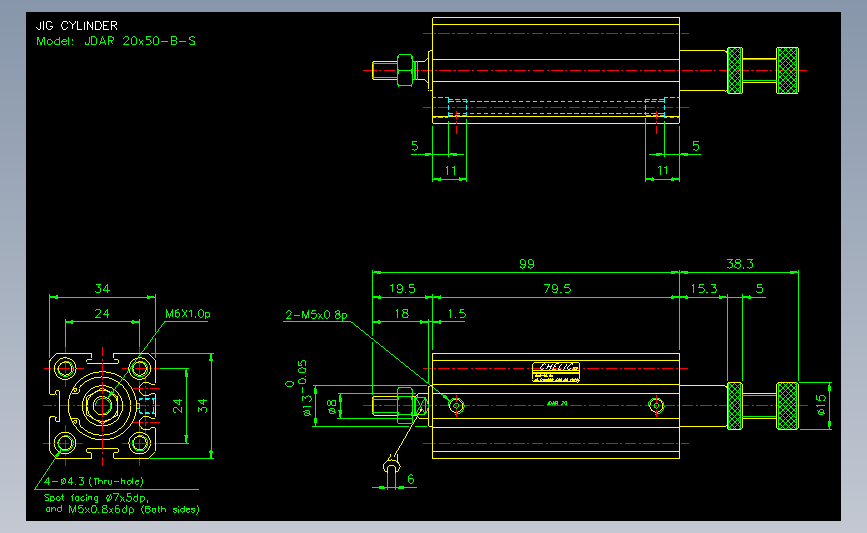The image size is (867, 533).
Task: Select the vertical 34 dimension on end view
Action: pyautogui.click(x=203, y=406)
